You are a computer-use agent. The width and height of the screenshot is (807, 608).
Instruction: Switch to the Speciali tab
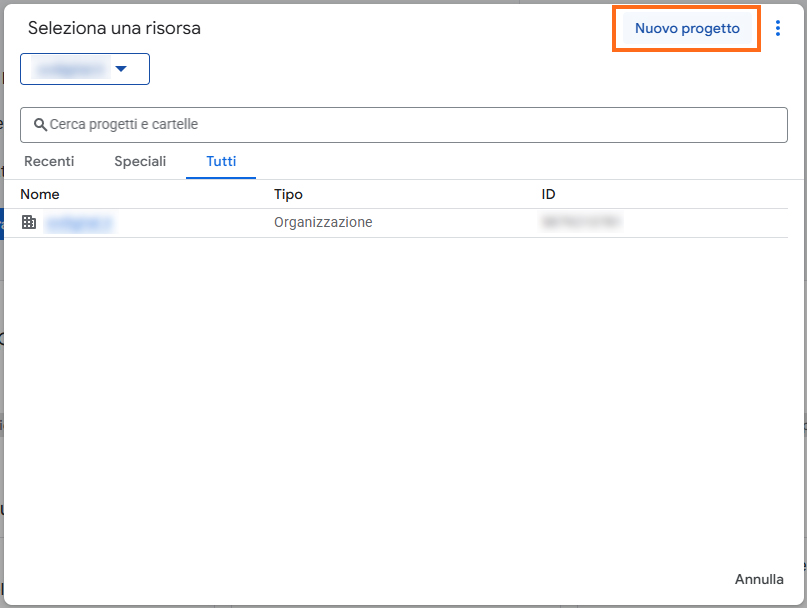(x=140, y=161)
